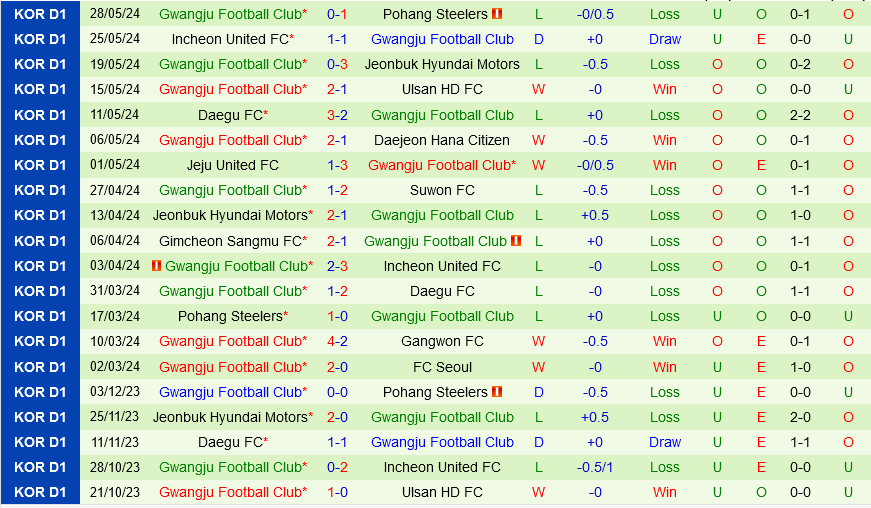This screenshot has height=508, width=871.
Task: Click Jeju United FC team name
Action: [x=233, y=165]
